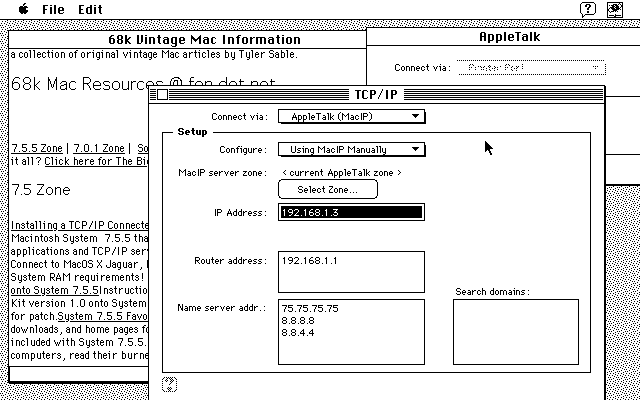Click the TCP/IP info help icon

pyautogui.click(x=169, y=384)
